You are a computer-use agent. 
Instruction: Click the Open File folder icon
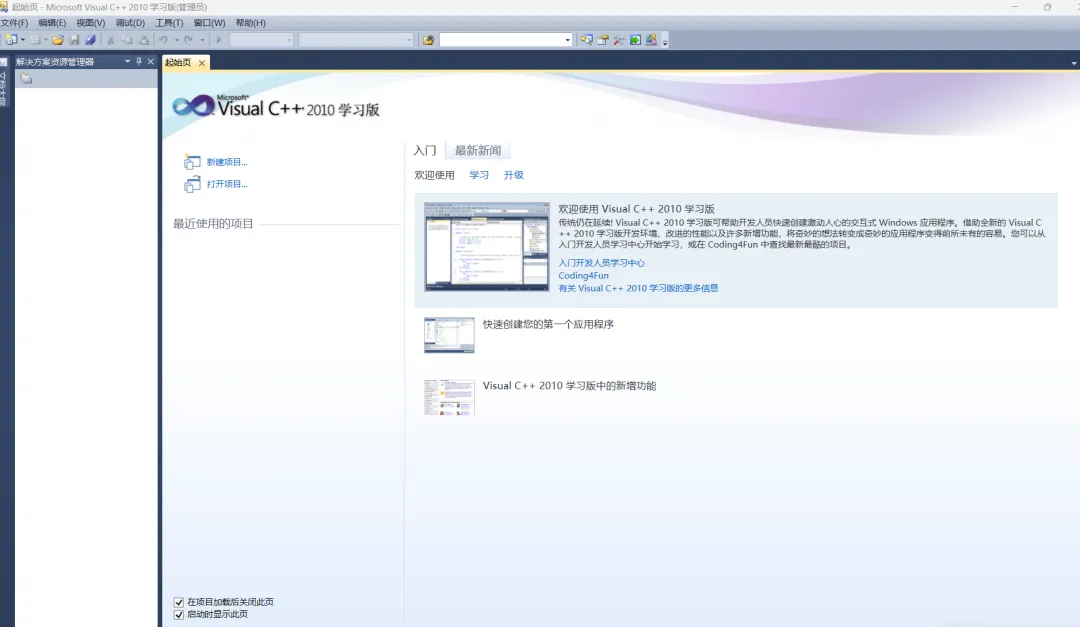coord(59,40)
